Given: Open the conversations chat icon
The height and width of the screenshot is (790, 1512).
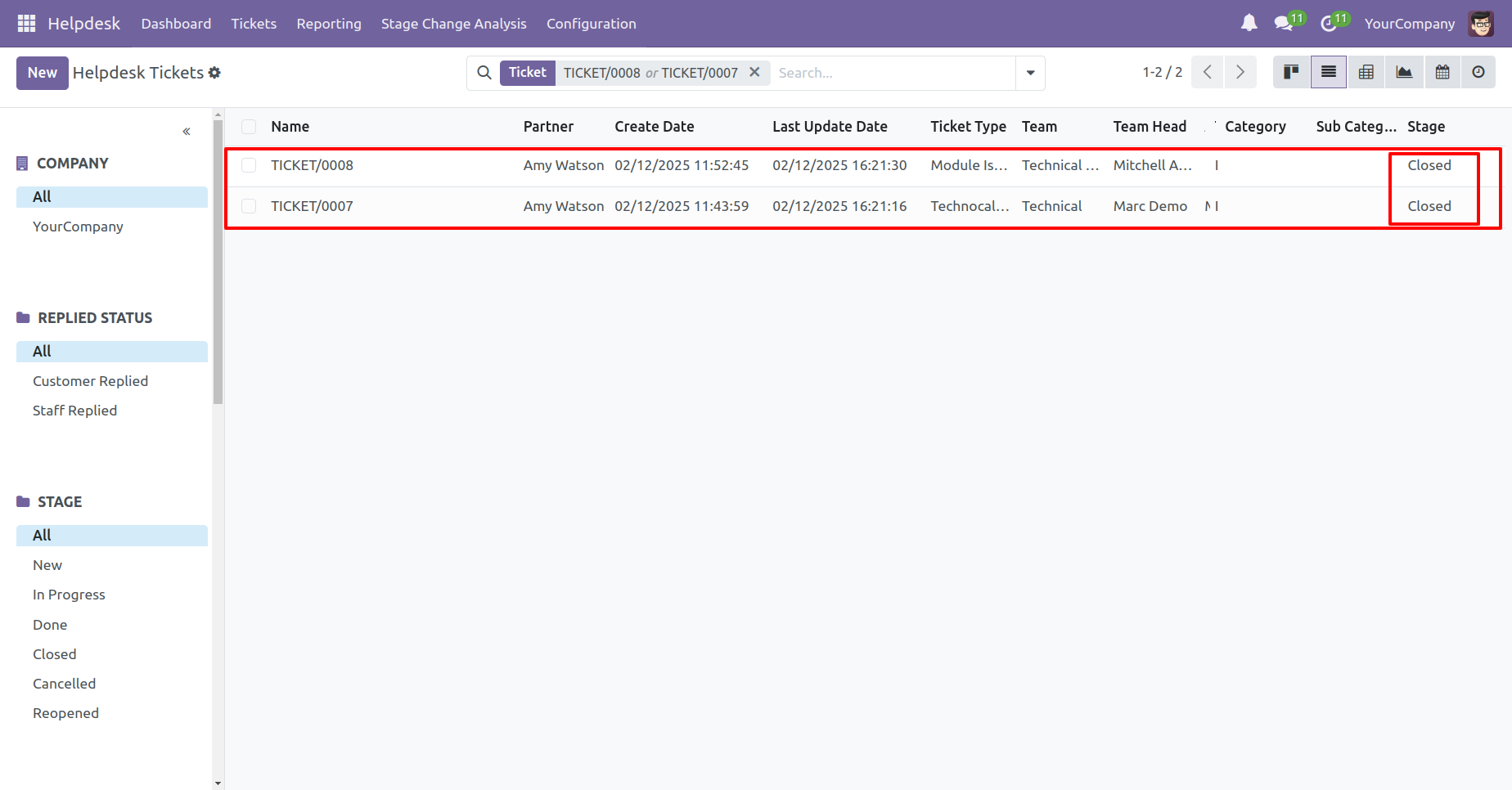Looking at the screenshot, I should click(x=1284, y=24).
